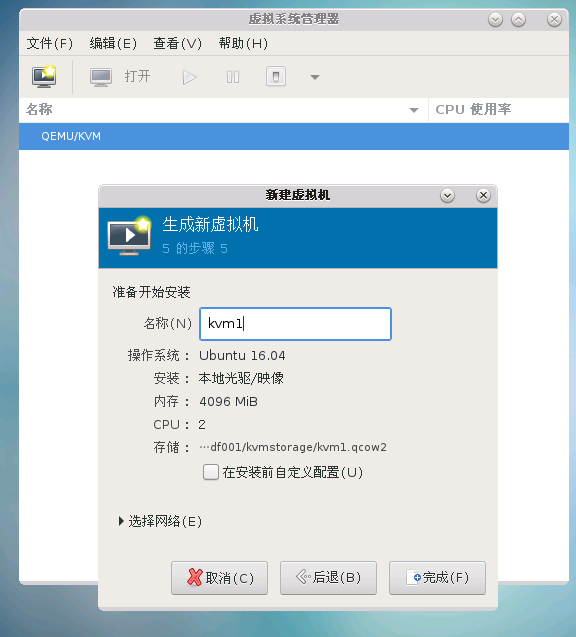Enable 在安装前自定义配置(U) checkbox
The width and height of the screenshot is (576, 637).
point(211,472)
